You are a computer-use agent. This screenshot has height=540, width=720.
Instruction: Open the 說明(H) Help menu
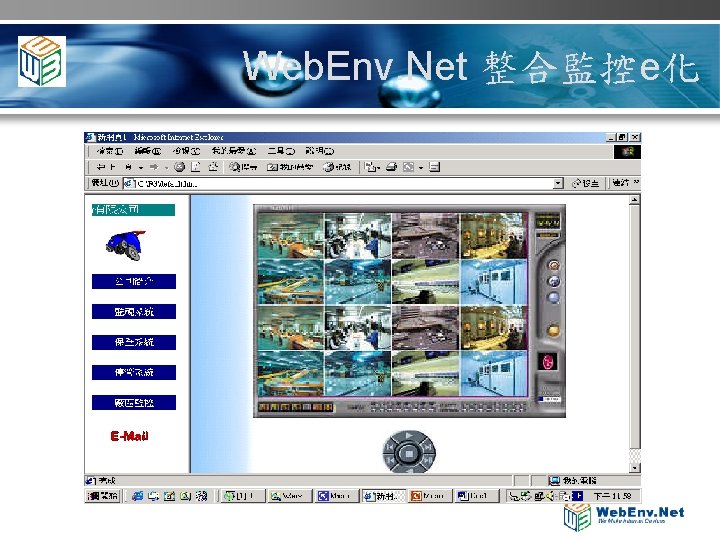point(320,151)
